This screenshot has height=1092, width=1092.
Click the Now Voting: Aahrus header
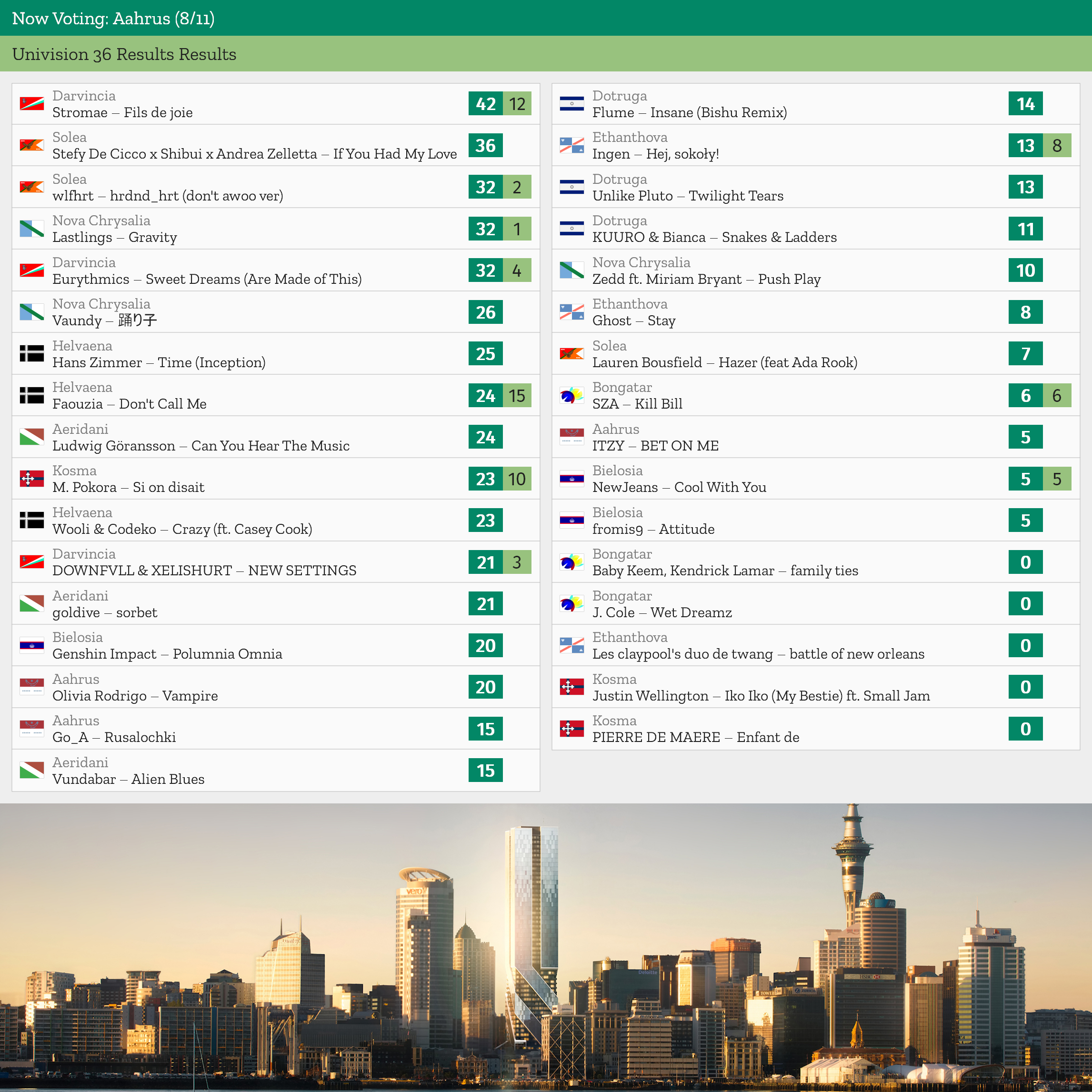(113, 18)
